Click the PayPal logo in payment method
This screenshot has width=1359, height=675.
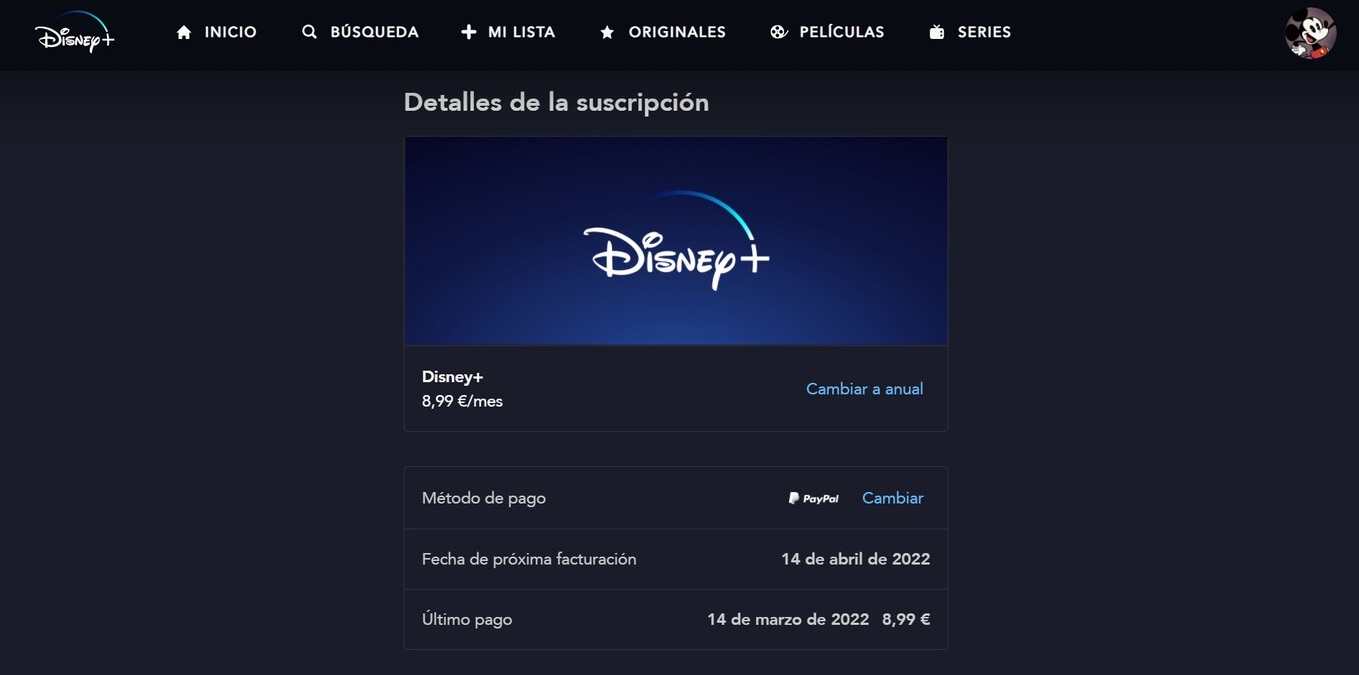(x=813, y=498)
